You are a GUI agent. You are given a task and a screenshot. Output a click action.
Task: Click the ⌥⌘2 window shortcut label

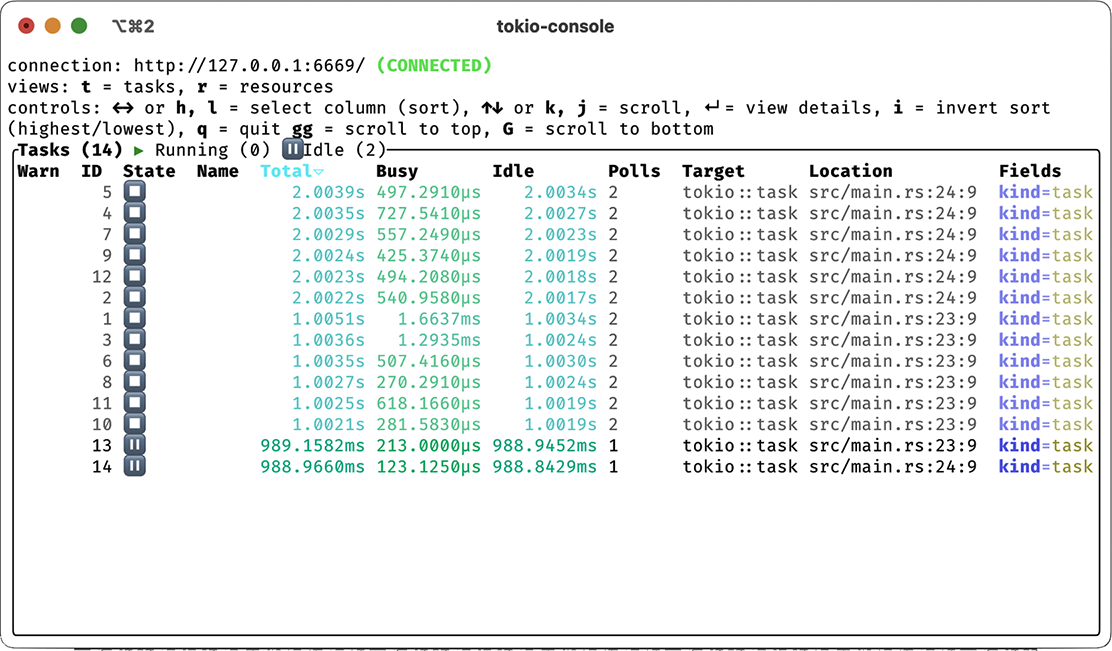(133, 26)
